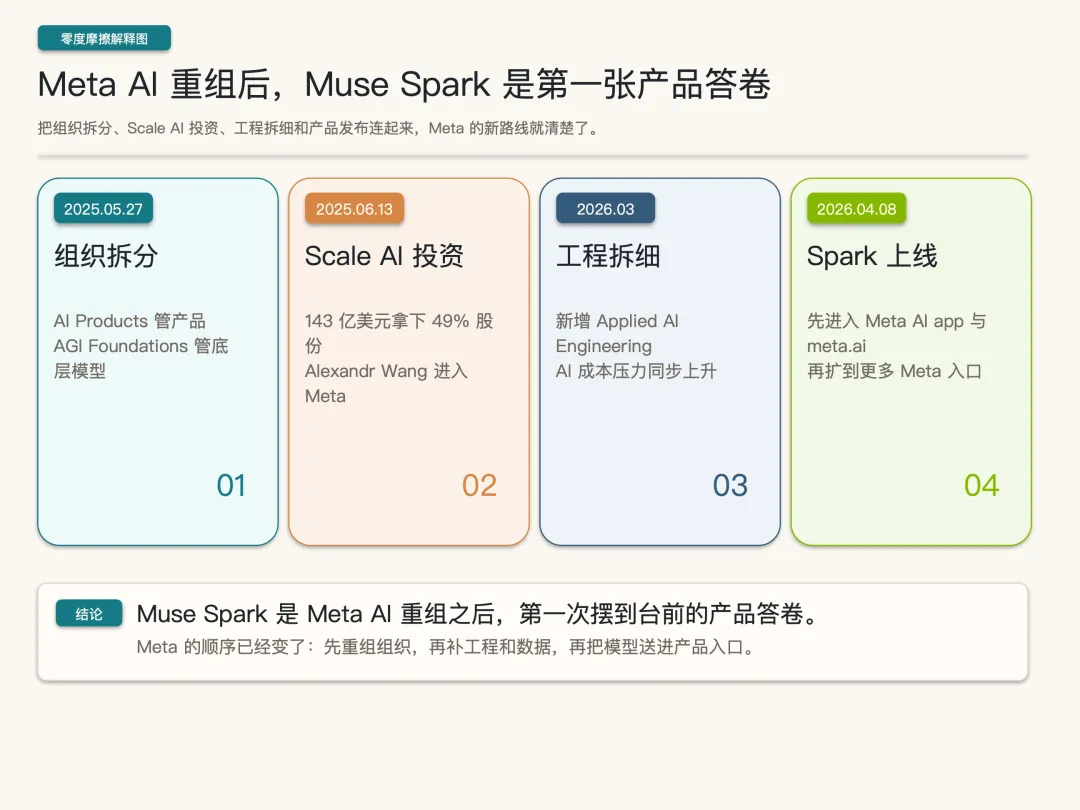Select the Spark 上线 heading

872,256
